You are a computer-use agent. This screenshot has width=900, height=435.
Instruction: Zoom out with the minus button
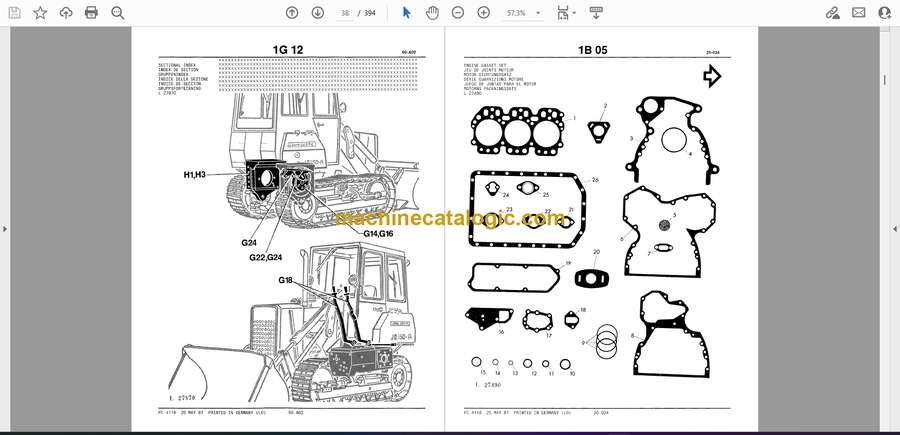[457, 13]
